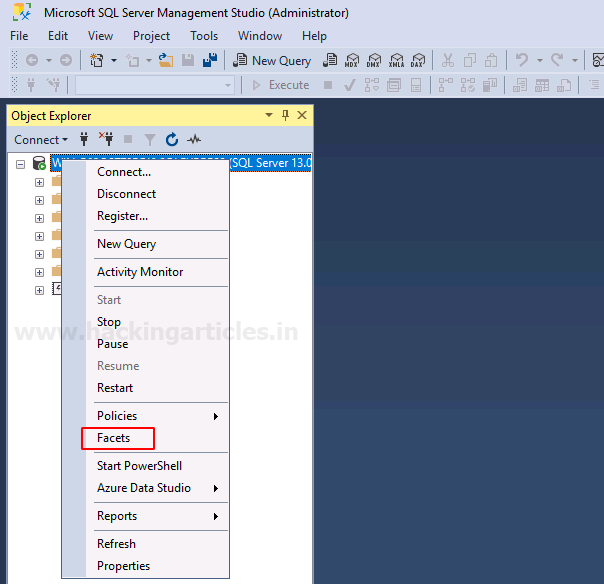Screen dimensions: 604x584
Task: Open the Redo history dropdown arrow
Action: [x=575, y=60]
